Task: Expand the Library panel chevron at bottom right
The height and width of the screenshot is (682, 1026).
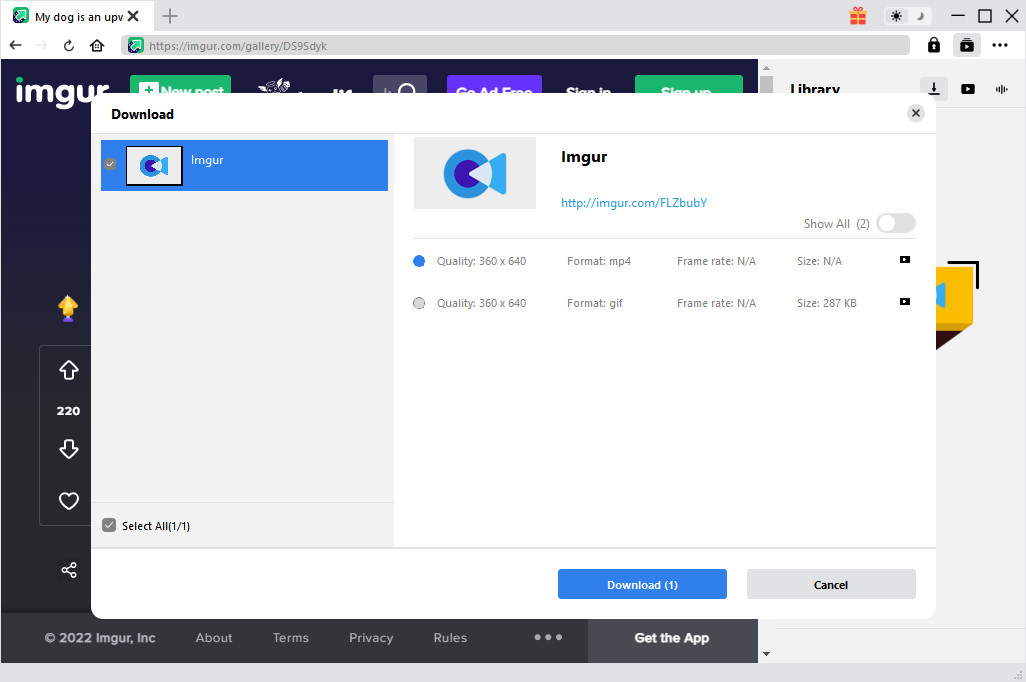Action: [766, 652]
